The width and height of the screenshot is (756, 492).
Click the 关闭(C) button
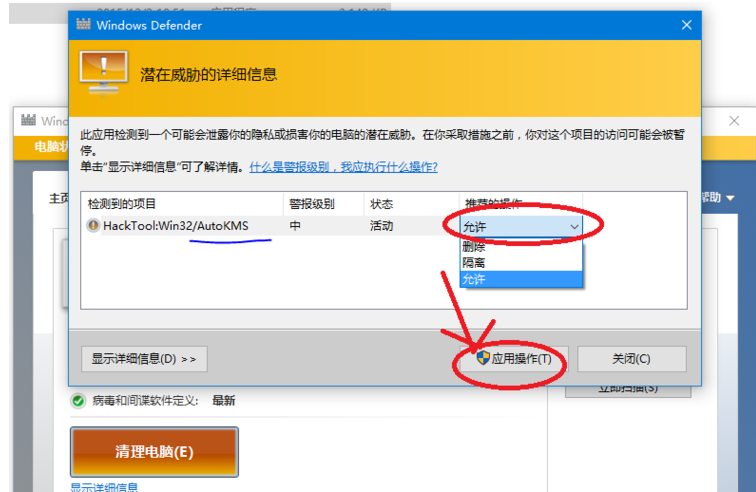coord(632,359)
